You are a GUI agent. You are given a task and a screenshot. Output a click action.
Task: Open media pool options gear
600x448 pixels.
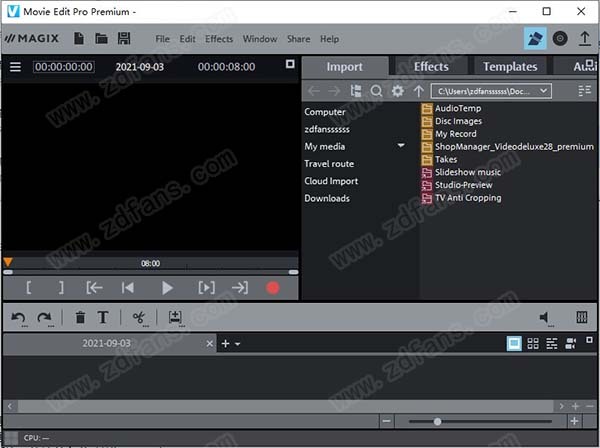[398, 91]
